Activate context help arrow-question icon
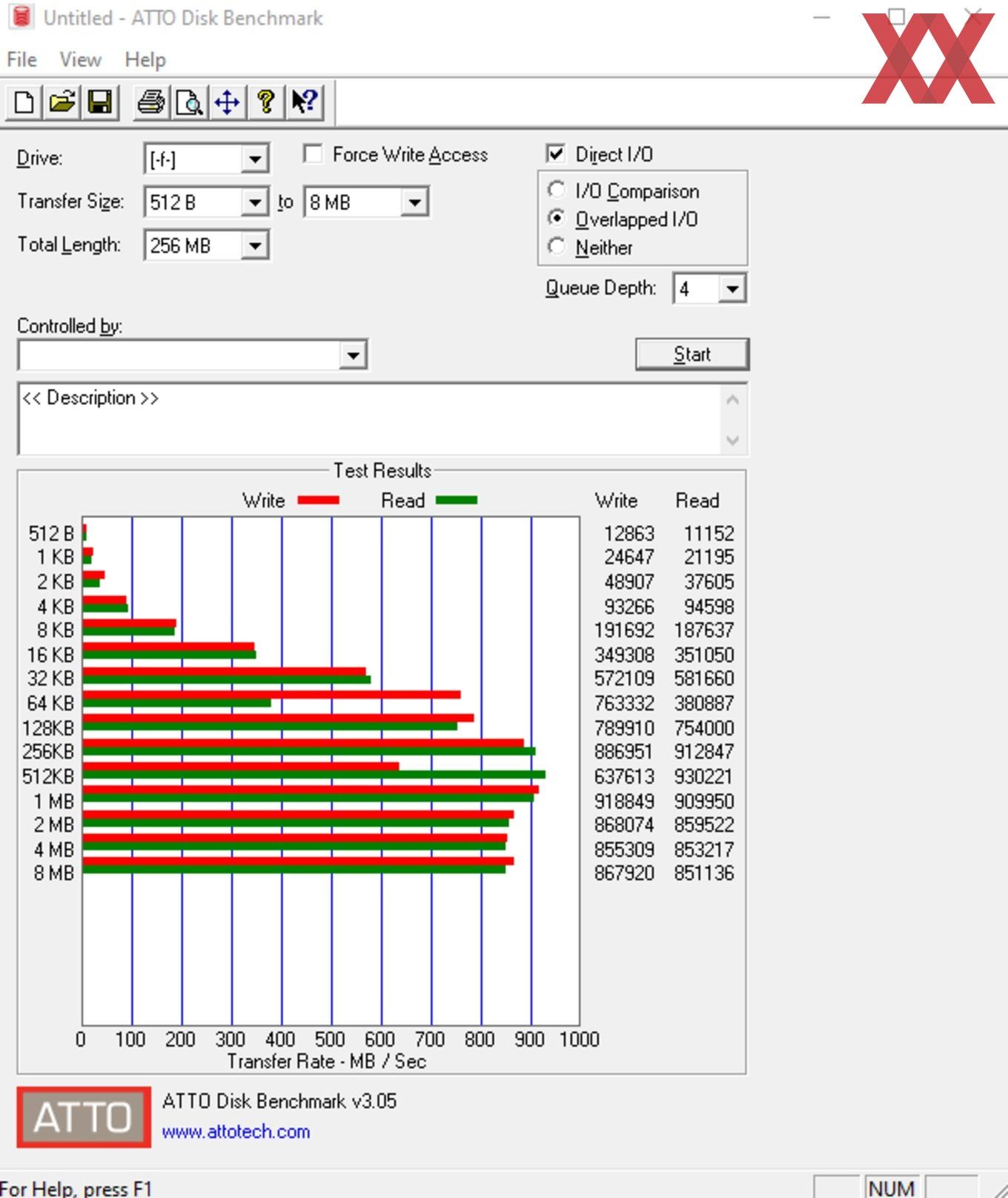The width and height of the screenshot is (1008, 1198). (x=304, y=102)
